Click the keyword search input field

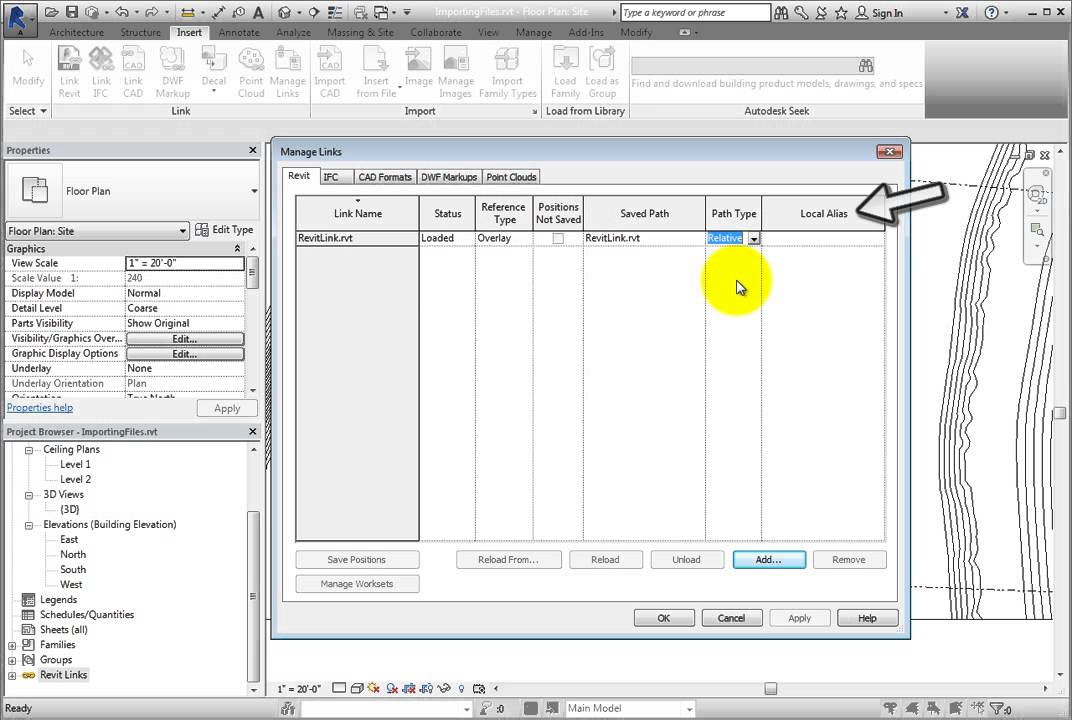click(695, 12)
